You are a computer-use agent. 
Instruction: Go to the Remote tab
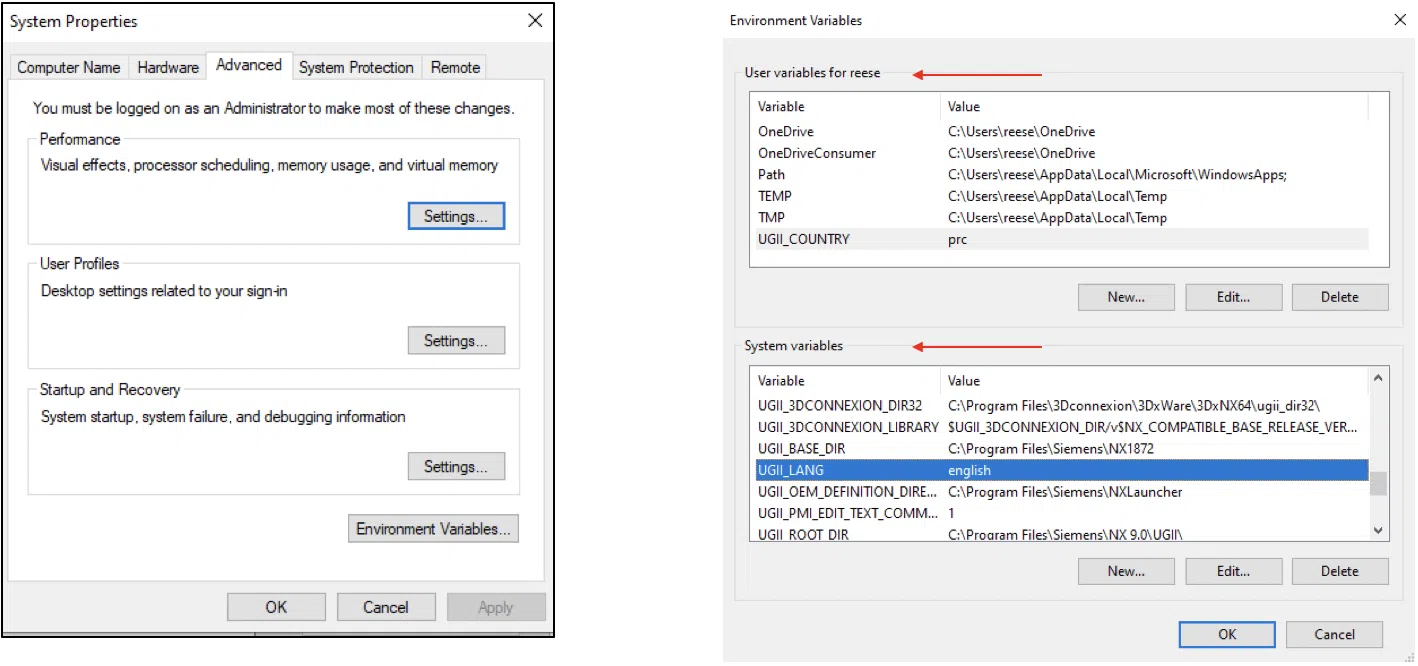pos(455,67)
